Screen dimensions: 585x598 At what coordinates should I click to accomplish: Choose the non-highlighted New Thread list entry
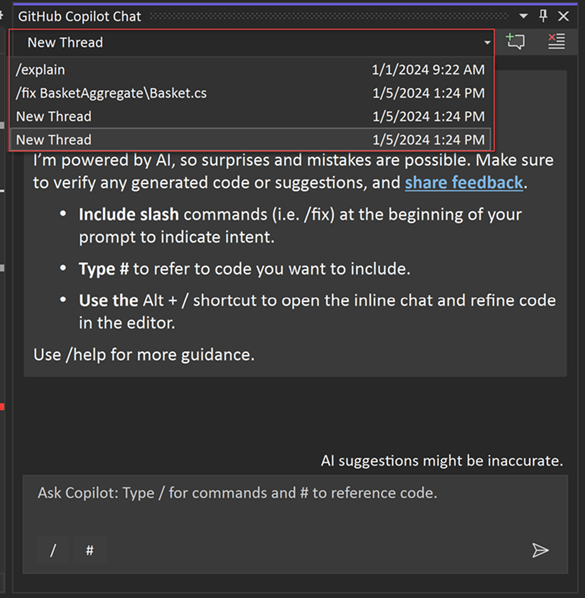(x=250, y=116)
